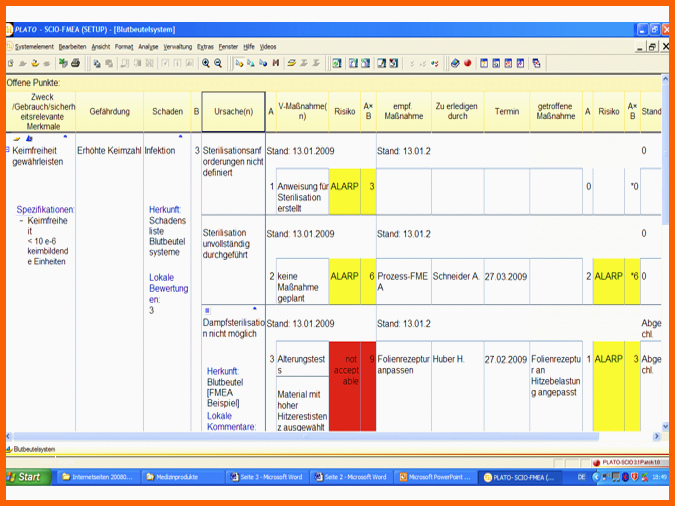The image size is (675, 506).
Task: Open the Windows Start button
Action: 28,477
